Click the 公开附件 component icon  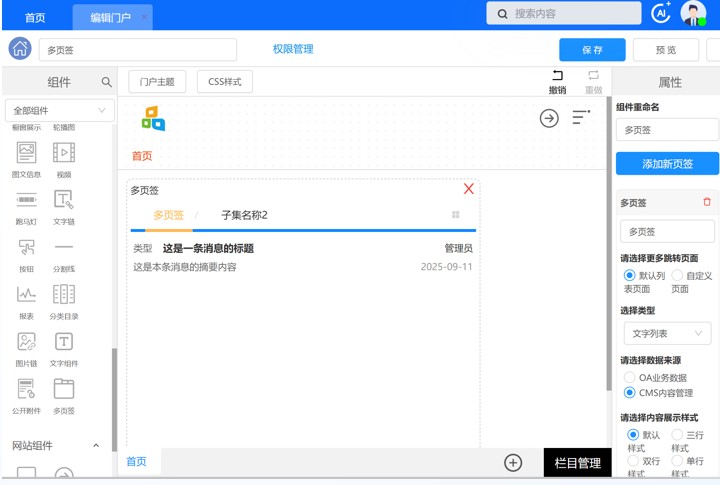[x=26, y=388]
